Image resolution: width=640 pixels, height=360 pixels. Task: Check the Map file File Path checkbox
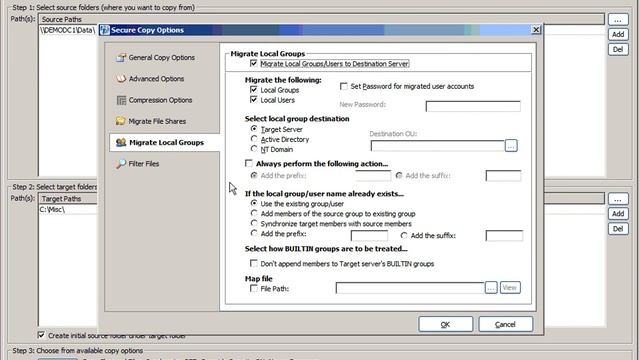[253, 289]
